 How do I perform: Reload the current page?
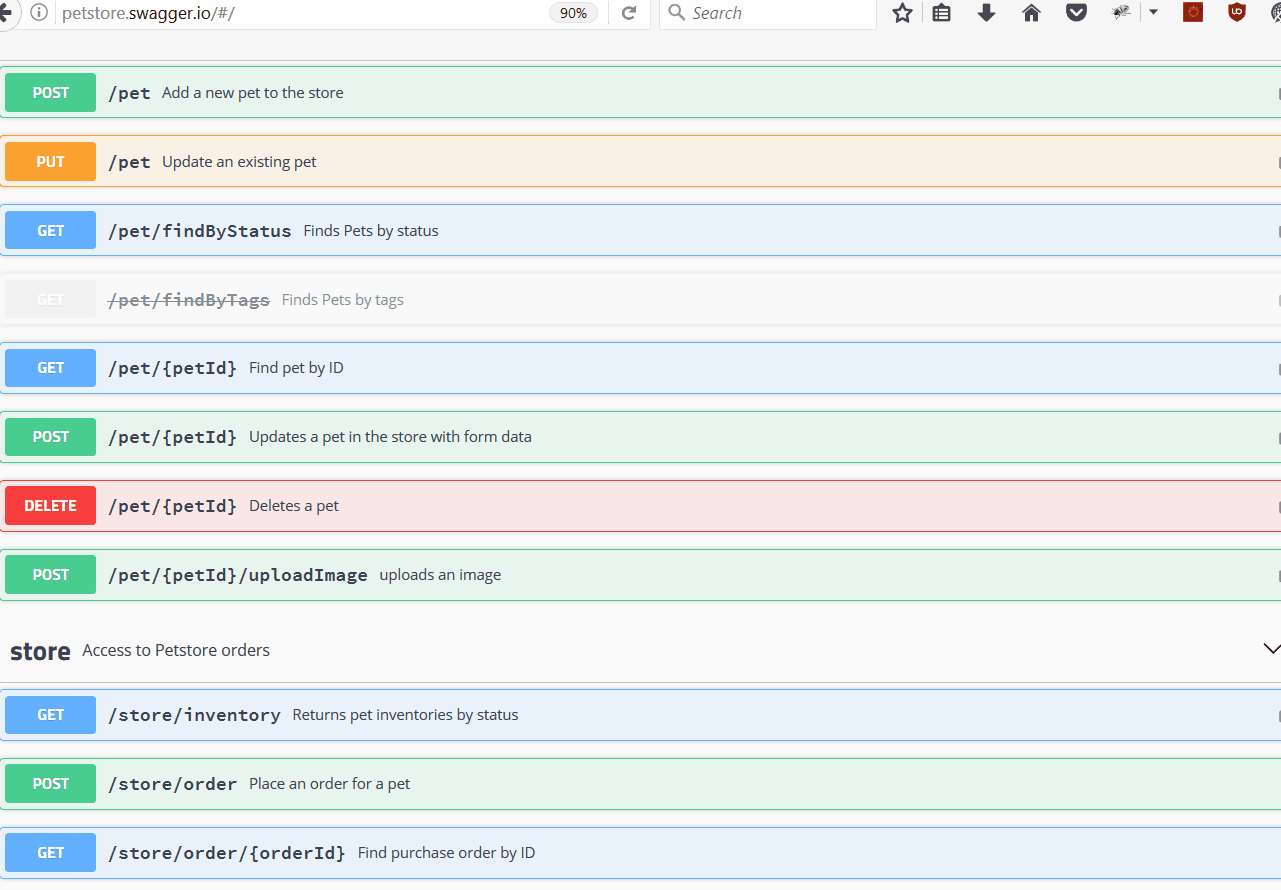click(x=629, y=14)
